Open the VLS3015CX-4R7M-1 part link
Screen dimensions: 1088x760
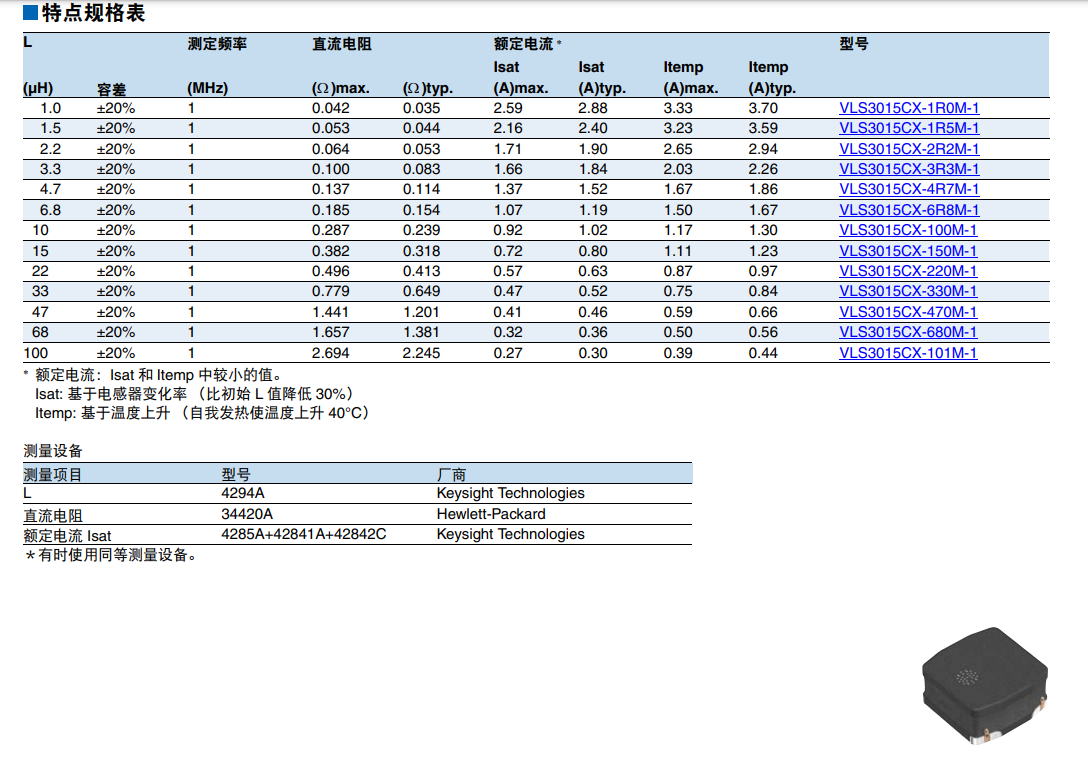909,189
